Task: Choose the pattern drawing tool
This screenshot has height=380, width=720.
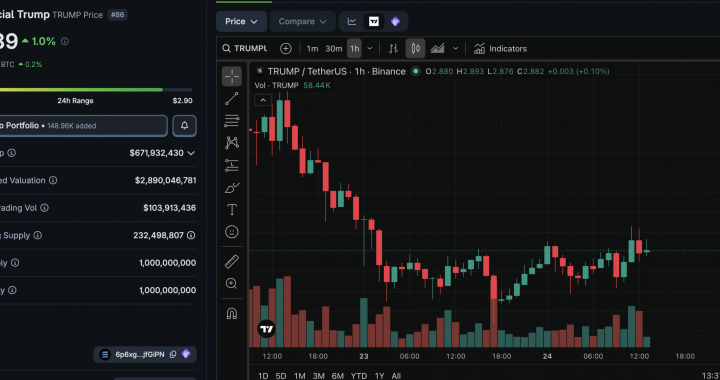Action: coord(232,143)
